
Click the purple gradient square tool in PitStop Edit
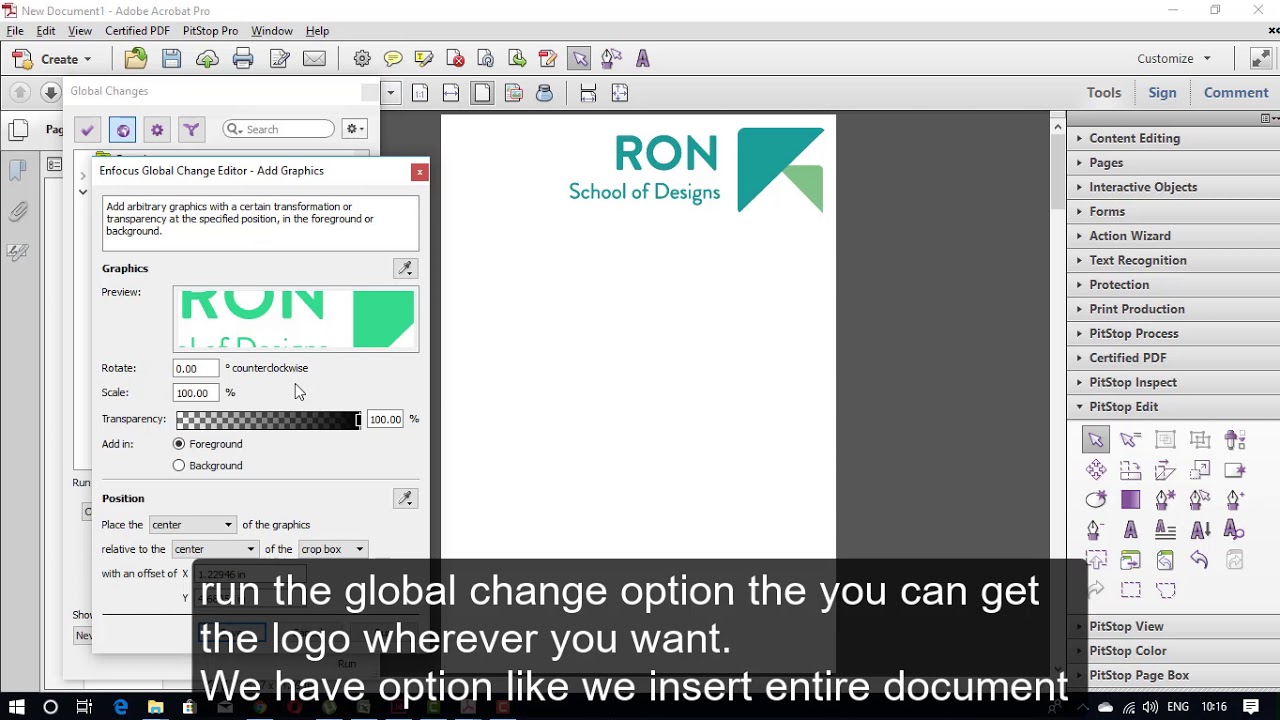click(x=1131, y=500)
